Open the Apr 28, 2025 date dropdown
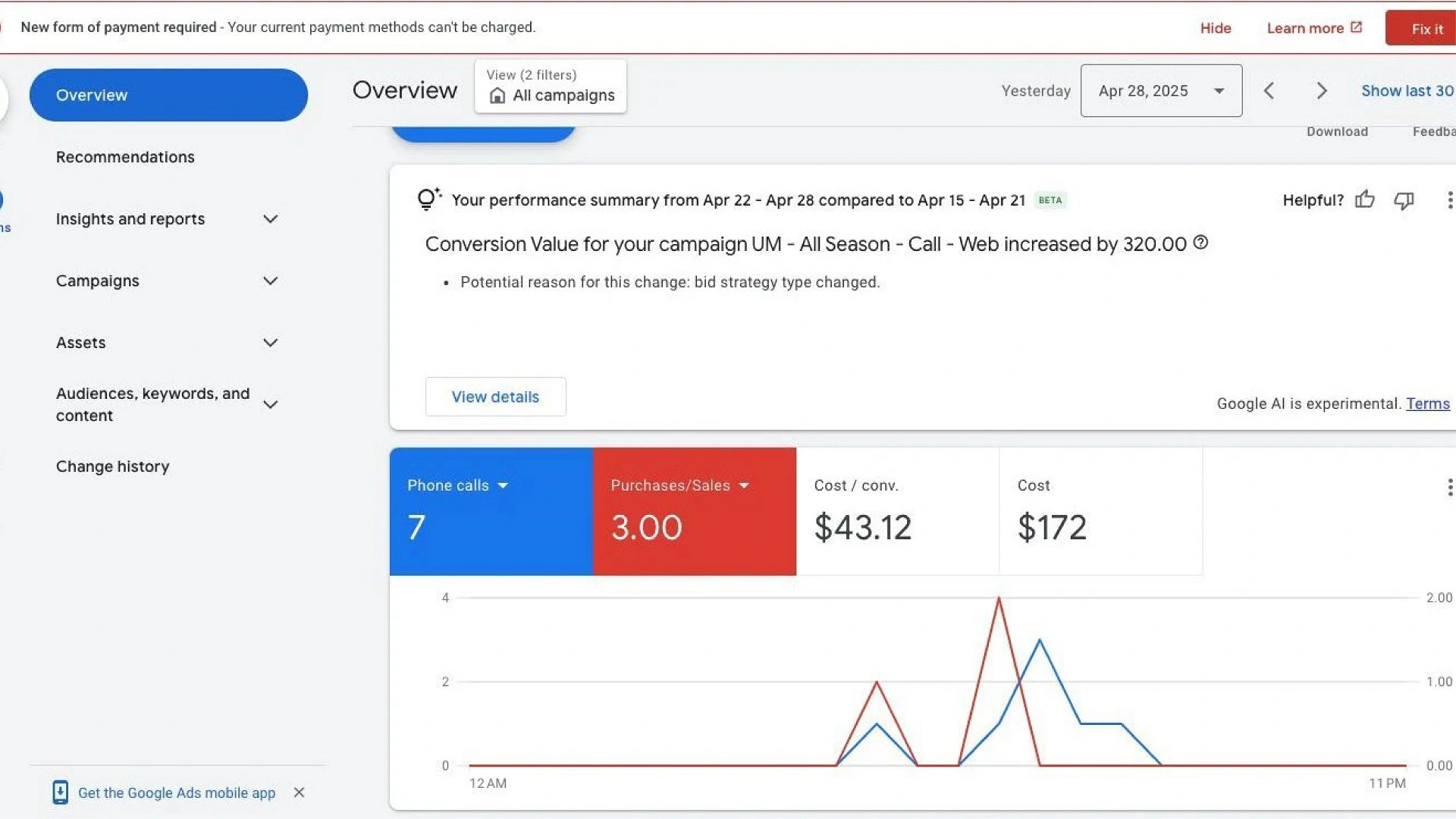This screenshot has width=1456, height=819. [x=1161, y=91]
